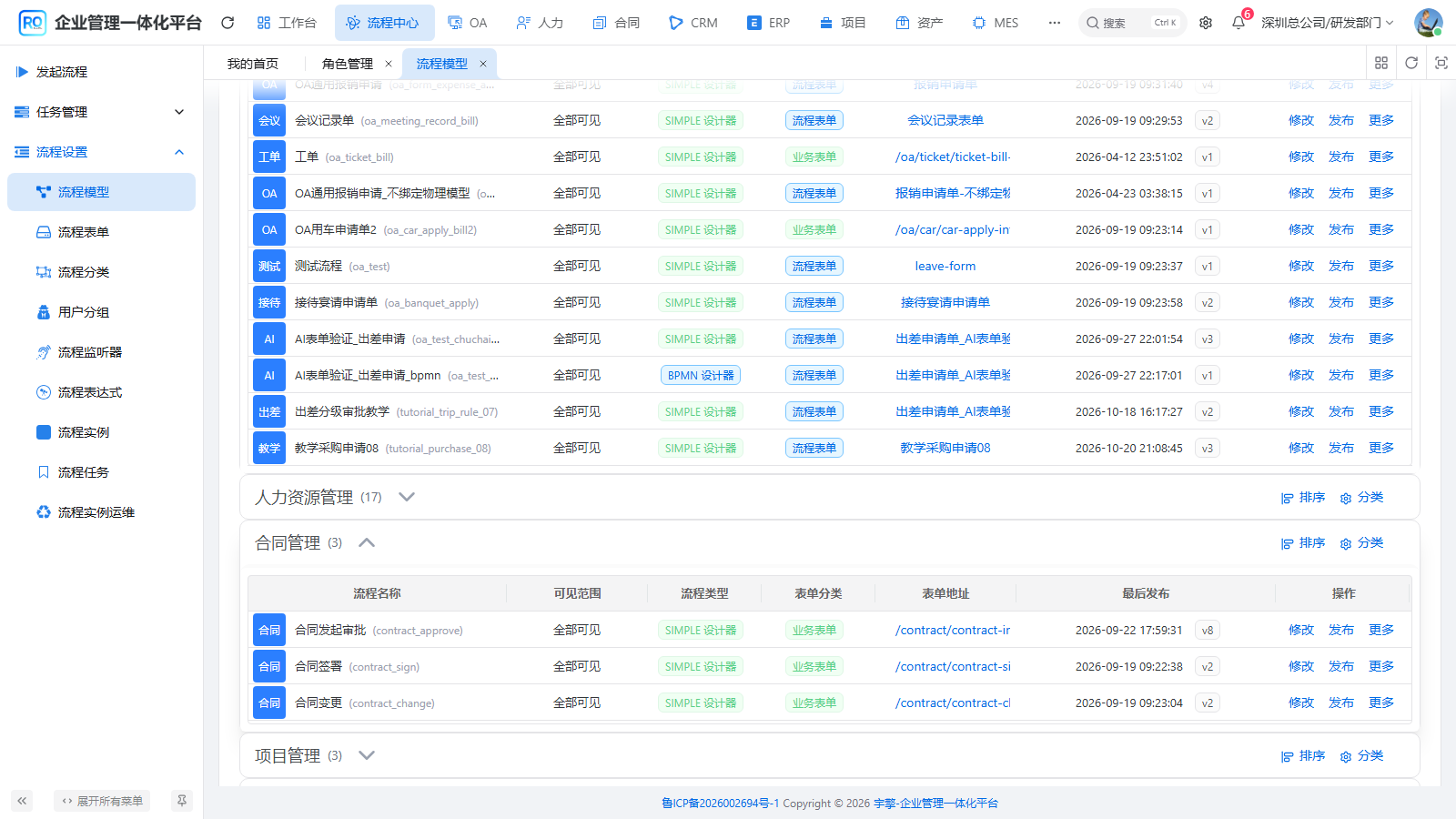Click 分类 for 人力资源管理 category
The height and width of the screenshot is (819, 1456).
pyautogui.click(x=1361, y=497)
